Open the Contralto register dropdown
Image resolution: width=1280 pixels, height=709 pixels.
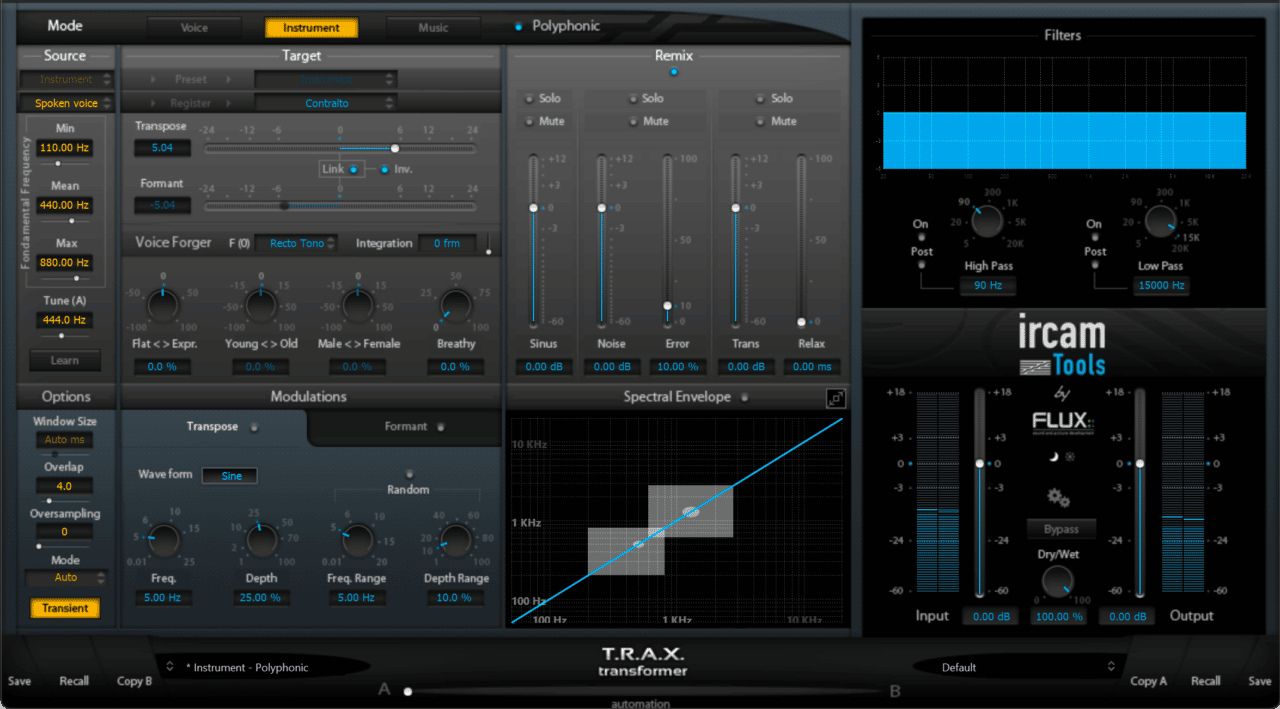[323, 102]
